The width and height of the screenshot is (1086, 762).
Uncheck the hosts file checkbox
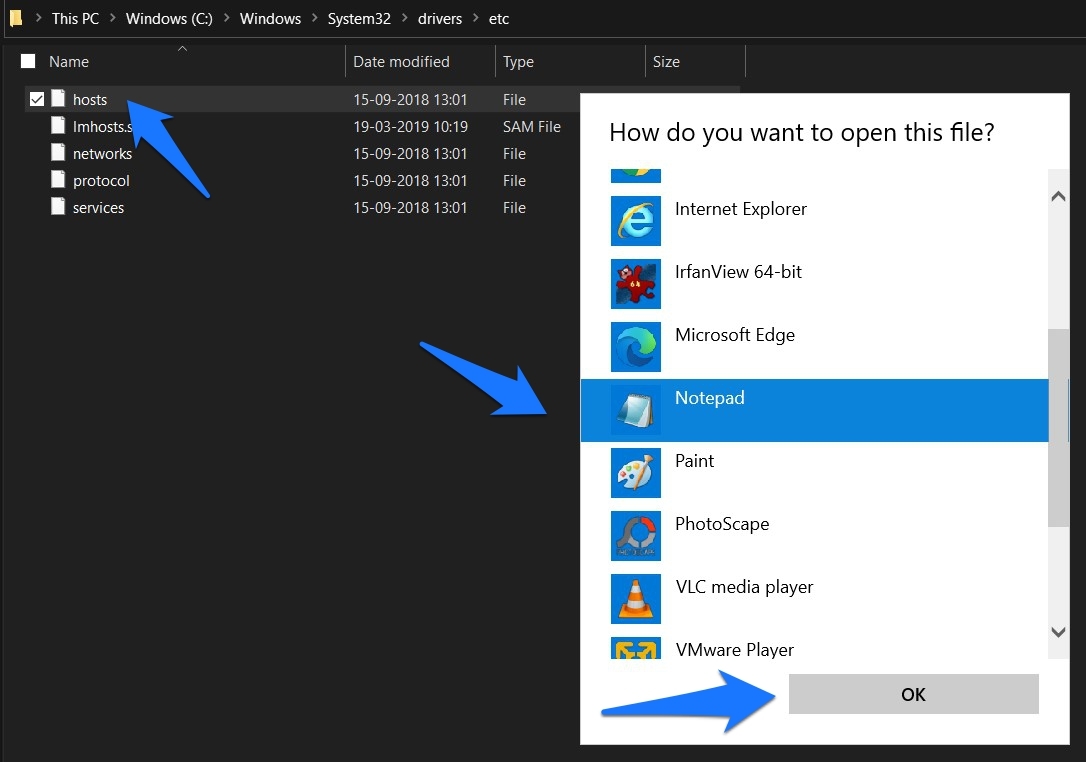37,99
